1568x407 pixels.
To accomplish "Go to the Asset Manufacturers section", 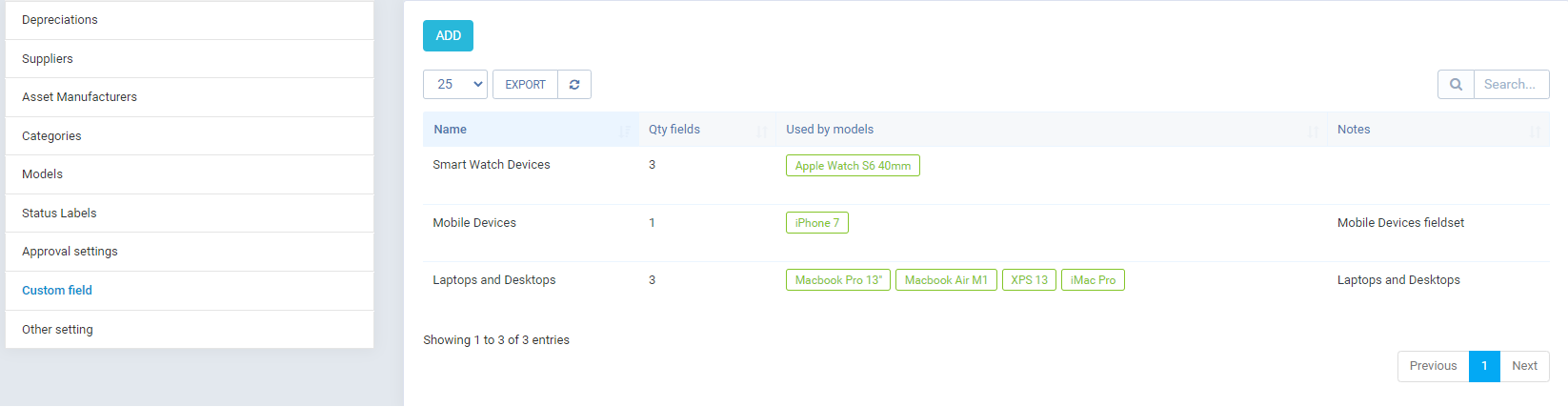I will [80, 97].
